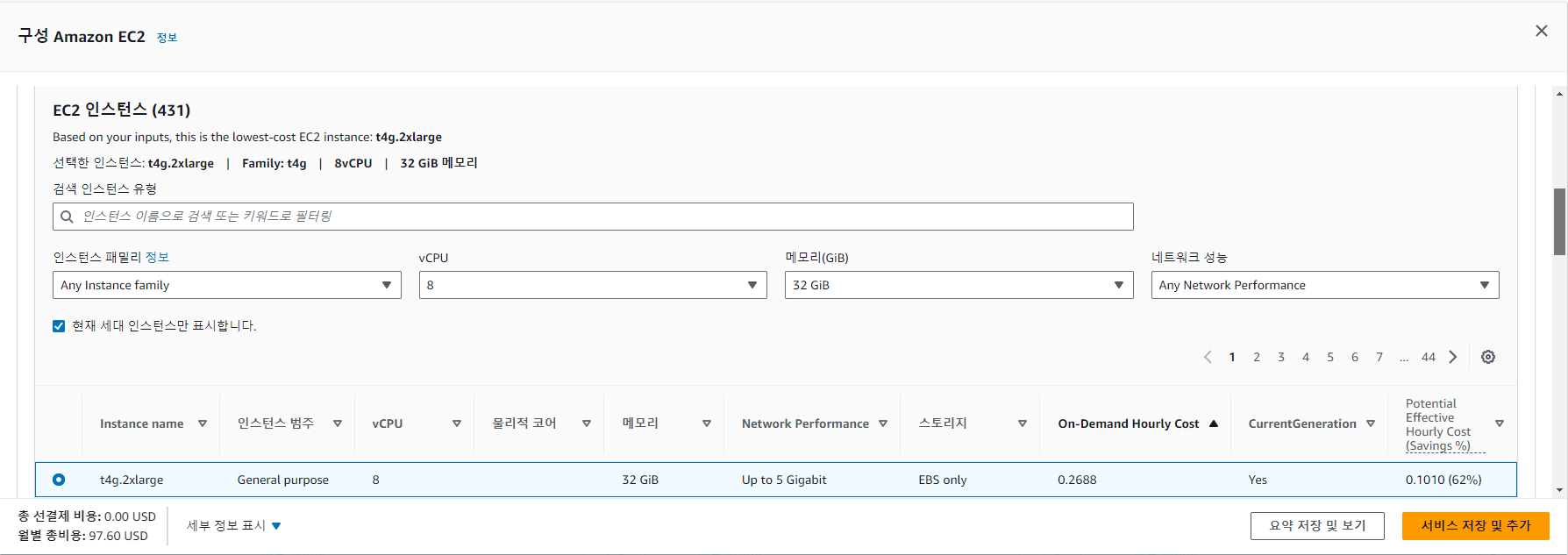Click the search magnifier icon
The image size is (1568, 555).
tap(67, 217)
